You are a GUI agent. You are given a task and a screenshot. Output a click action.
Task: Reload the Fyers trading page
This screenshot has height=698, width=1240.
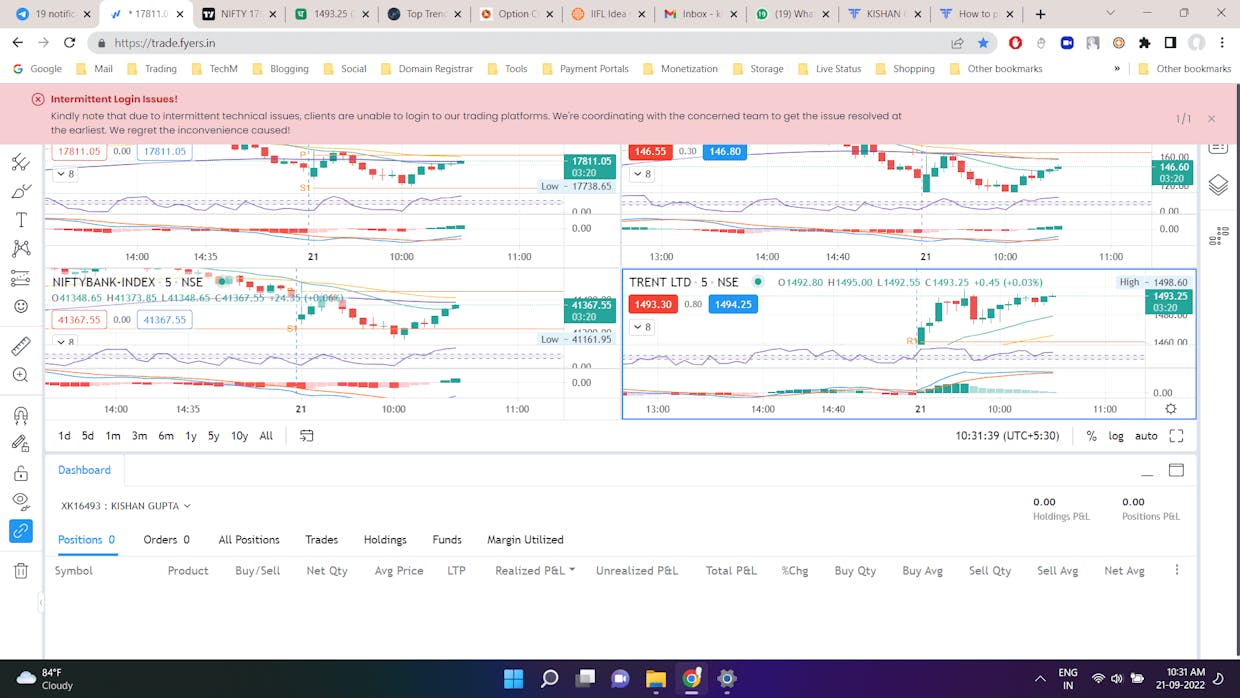point(69,43)
